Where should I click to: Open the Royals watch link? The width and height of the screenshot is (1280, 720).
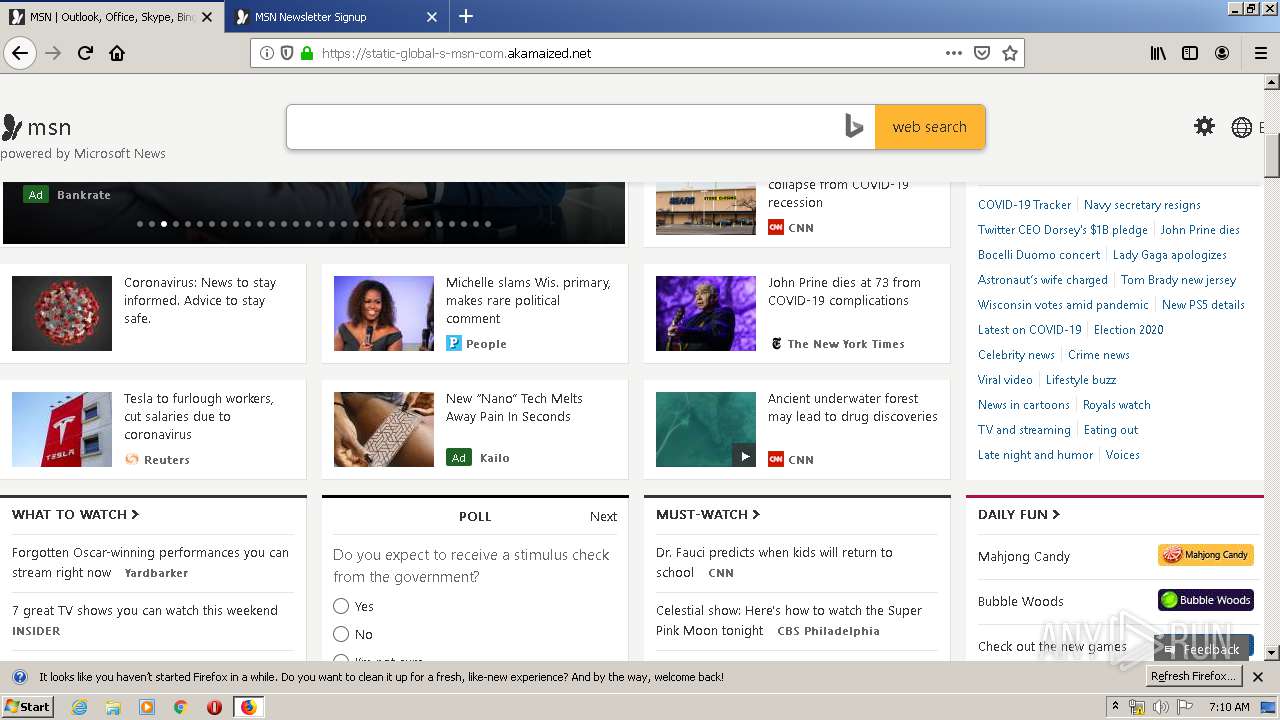click(1117, 405)
